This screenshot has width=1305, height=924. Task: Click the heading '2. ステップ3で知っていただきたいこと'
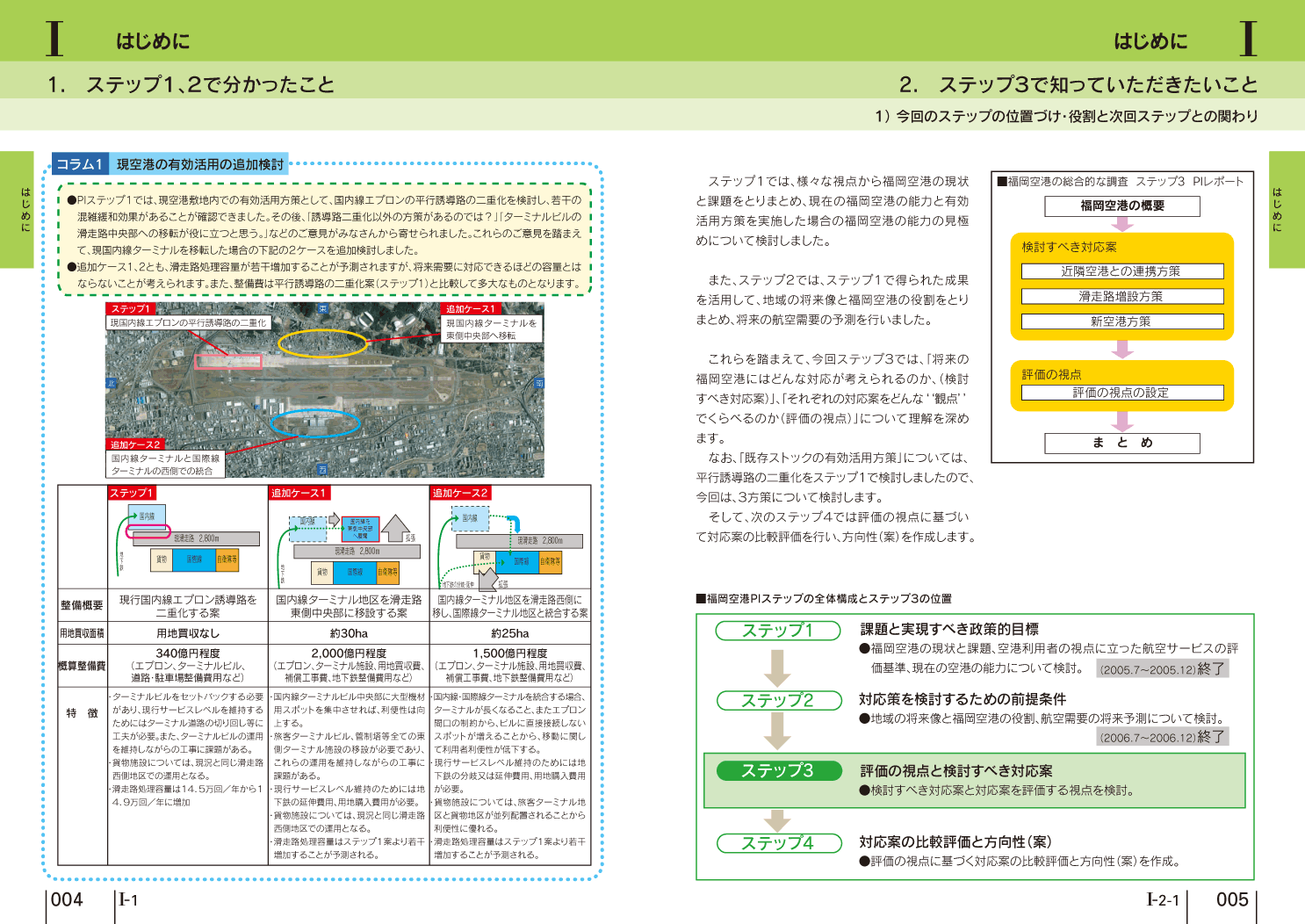coord(1078,84)
